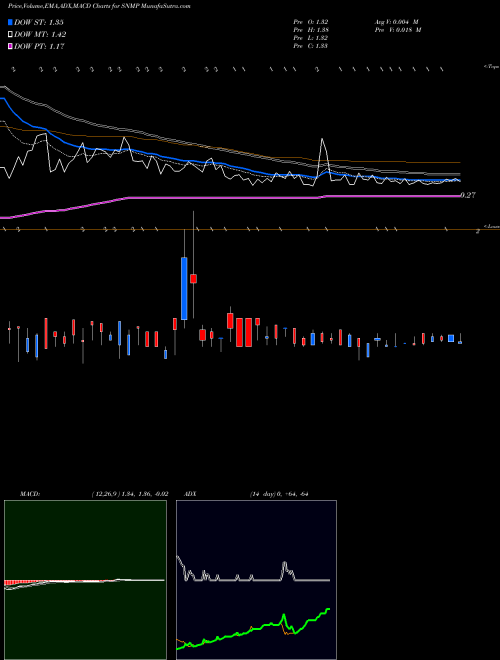Screen dimensions: 500x660
Task: Click the 'Pre H: 1.38' value
Action: tap(311, 30)
